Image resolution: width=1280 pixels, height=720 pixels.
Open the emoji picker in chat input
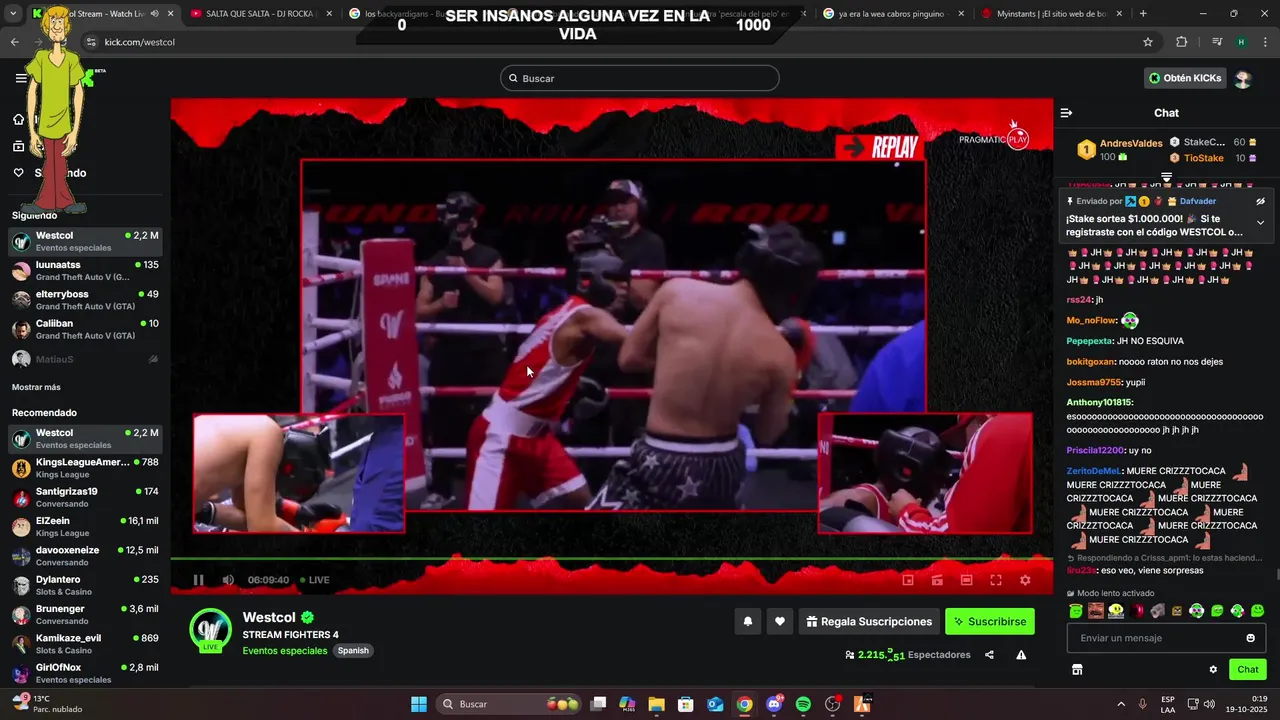pos(1251,638)
